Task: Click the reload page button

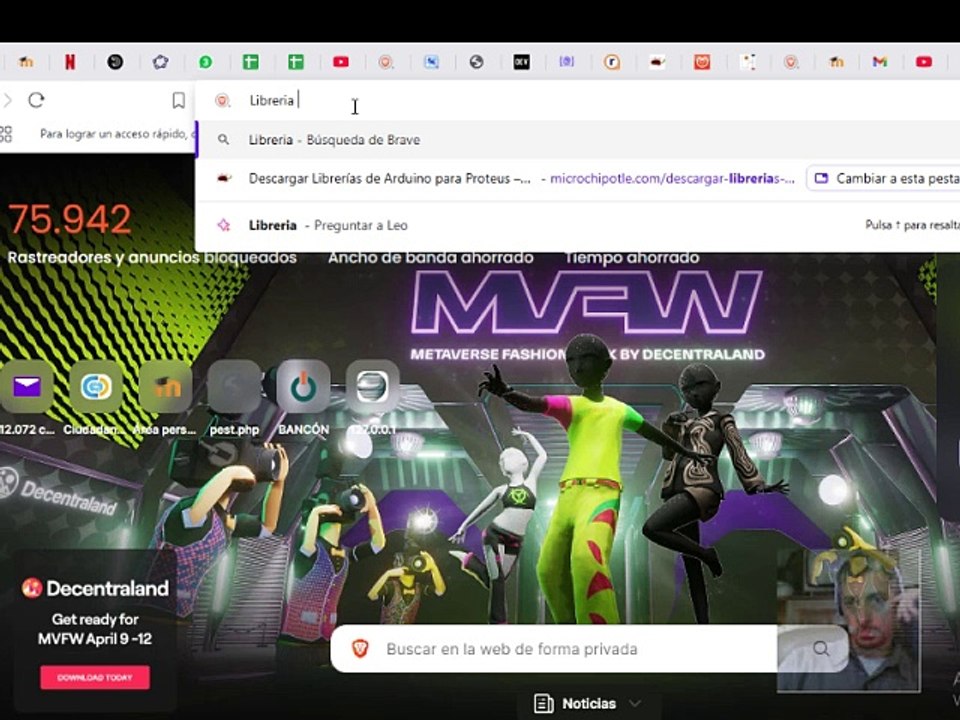Action: point(36,100)
